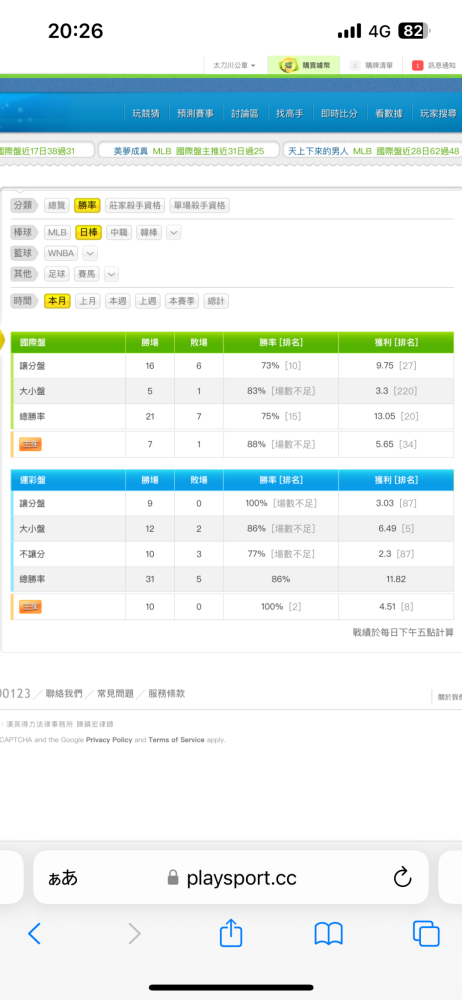Choose the 足球 sport filter
Image resolution: width=462 pixels, height=1000 pixels.
(x=57, y=274)
